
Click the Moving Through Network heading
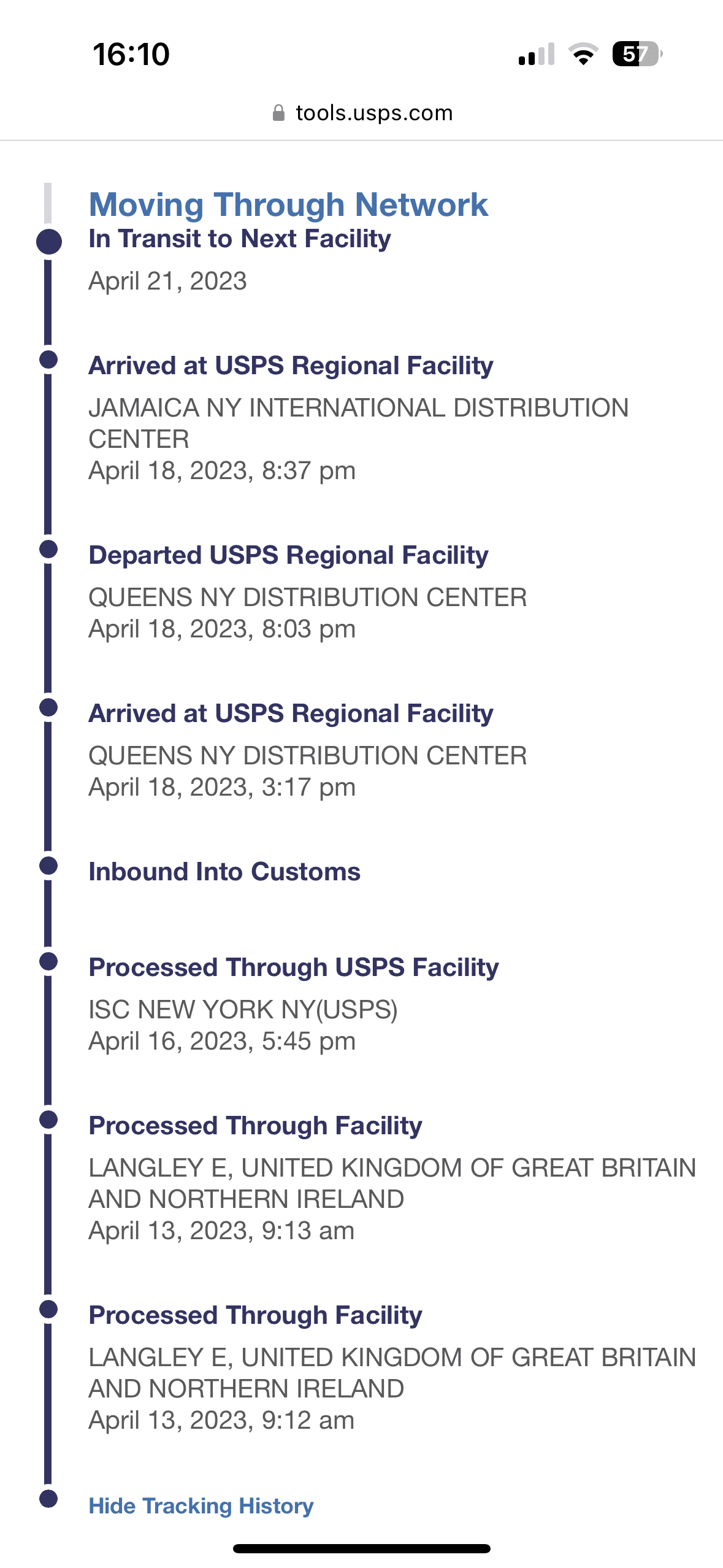(x=288, y=204)
